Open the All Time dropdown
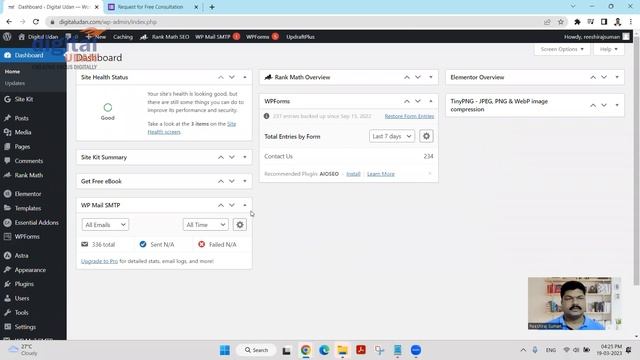Screen dimensions: 640x360 pos(206,225)
